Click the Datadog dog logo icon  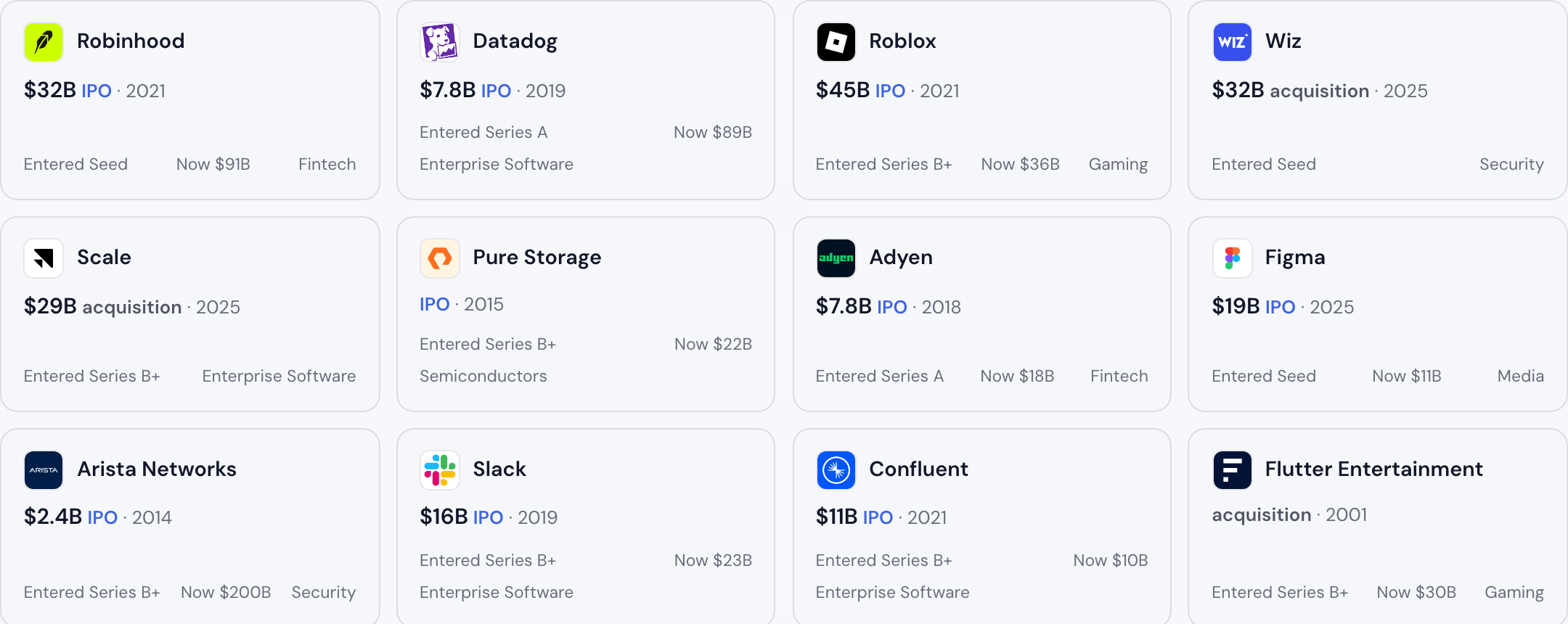click(440, 41)
